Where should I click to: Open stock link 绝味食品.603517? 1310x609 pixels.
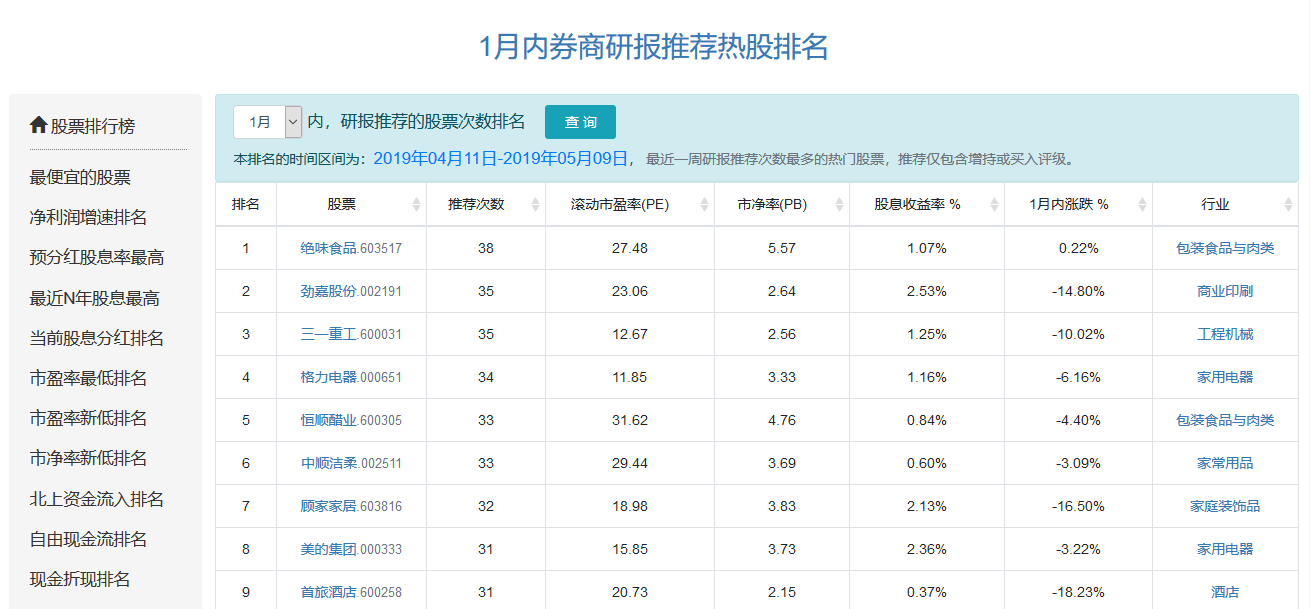coord(351,248)
